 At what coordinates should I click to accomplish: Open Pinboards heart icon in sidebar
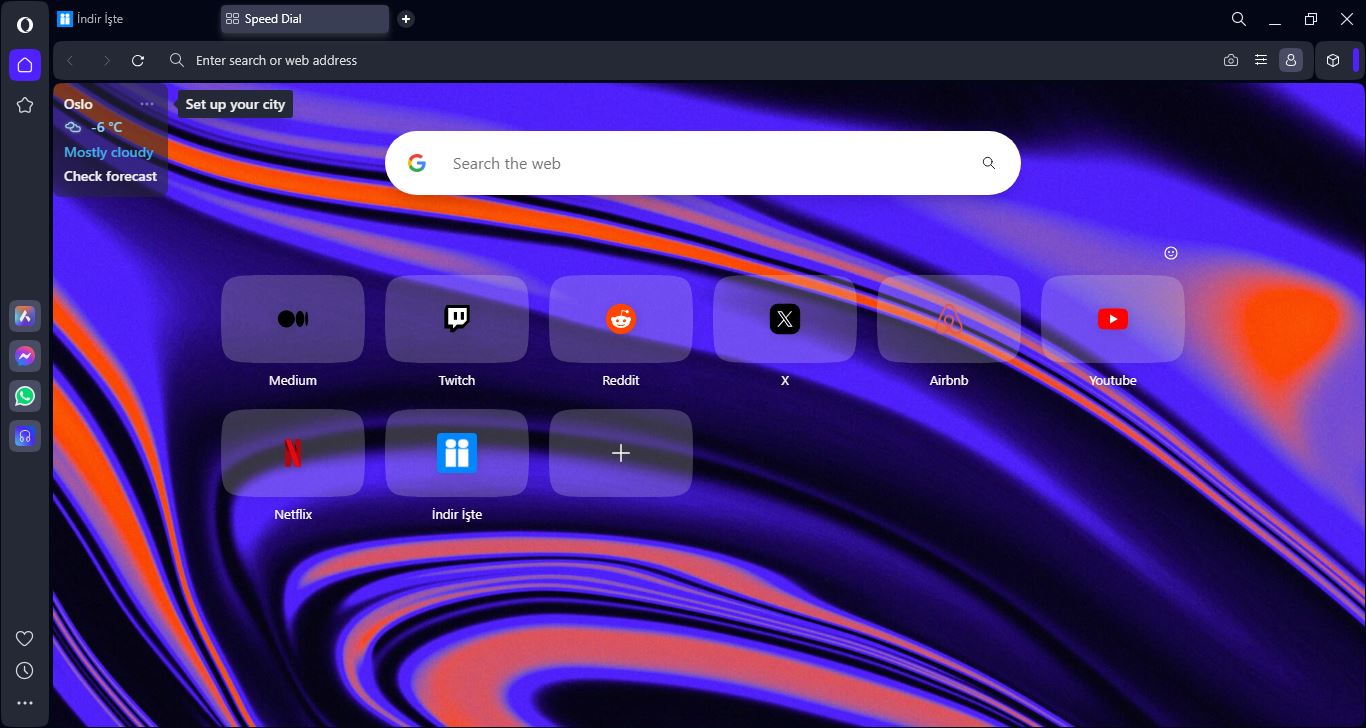[x=25, y=639]
